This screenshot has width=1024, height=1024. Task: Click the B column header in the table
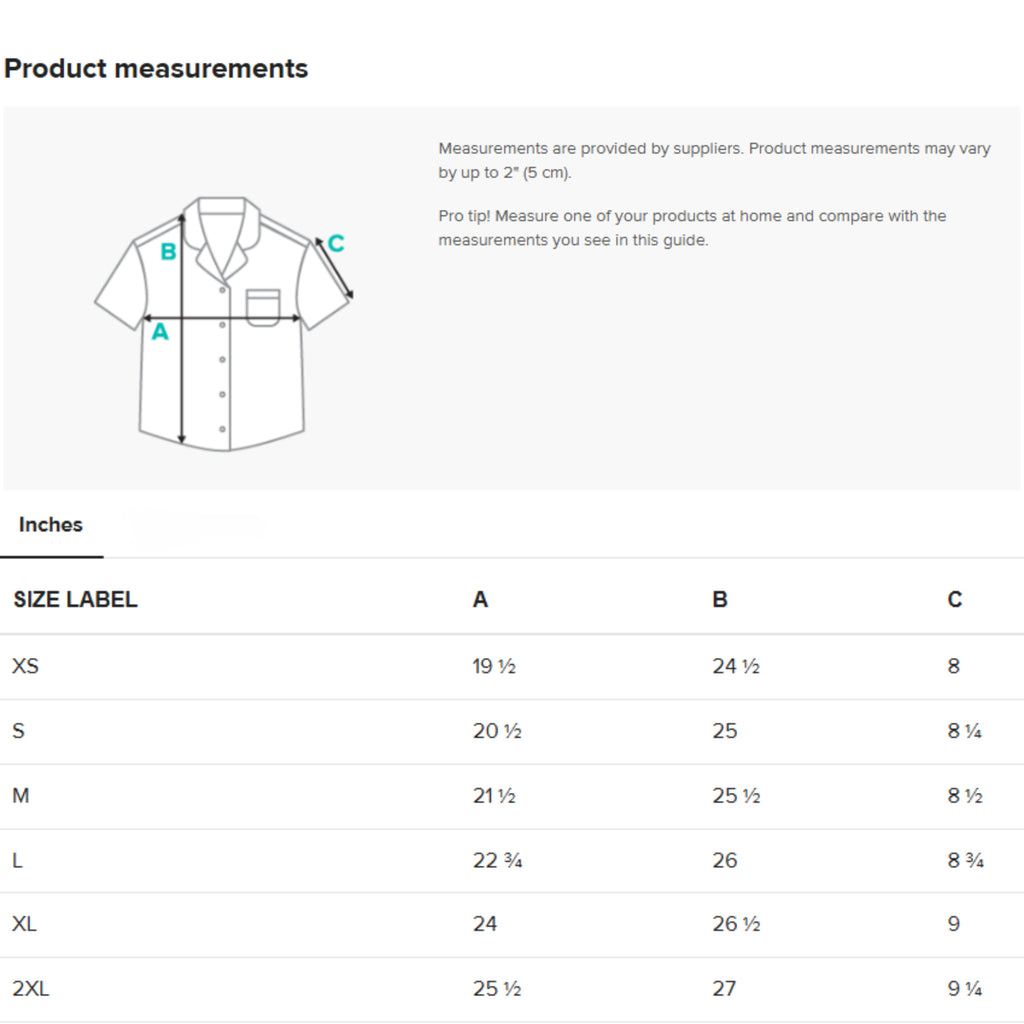(x=720, y=600)
